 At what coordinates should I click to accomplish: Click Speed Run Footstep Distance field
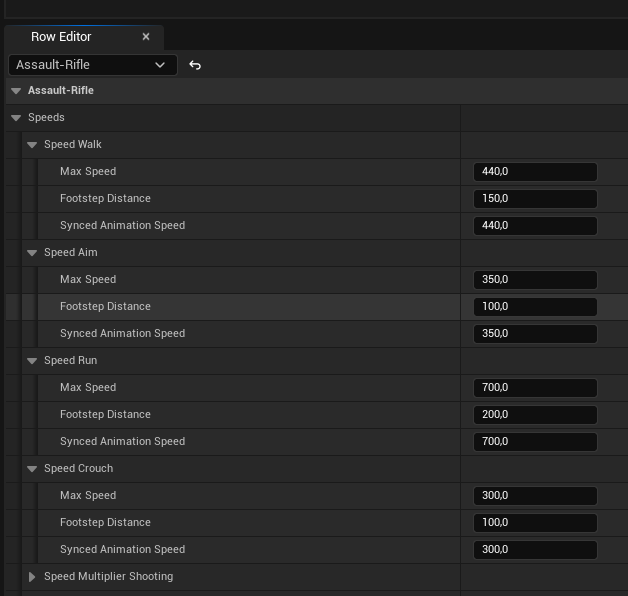[x=535, y=415]
